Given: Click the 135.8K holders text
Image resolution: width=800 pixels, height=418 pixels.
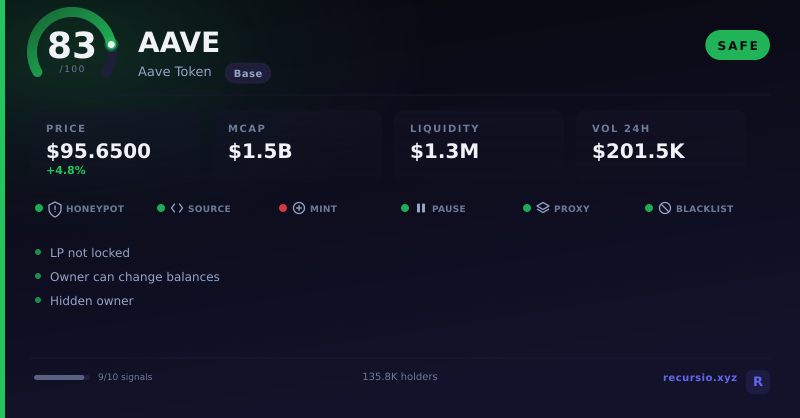Looking at the screenshot, I should (400, 377).
